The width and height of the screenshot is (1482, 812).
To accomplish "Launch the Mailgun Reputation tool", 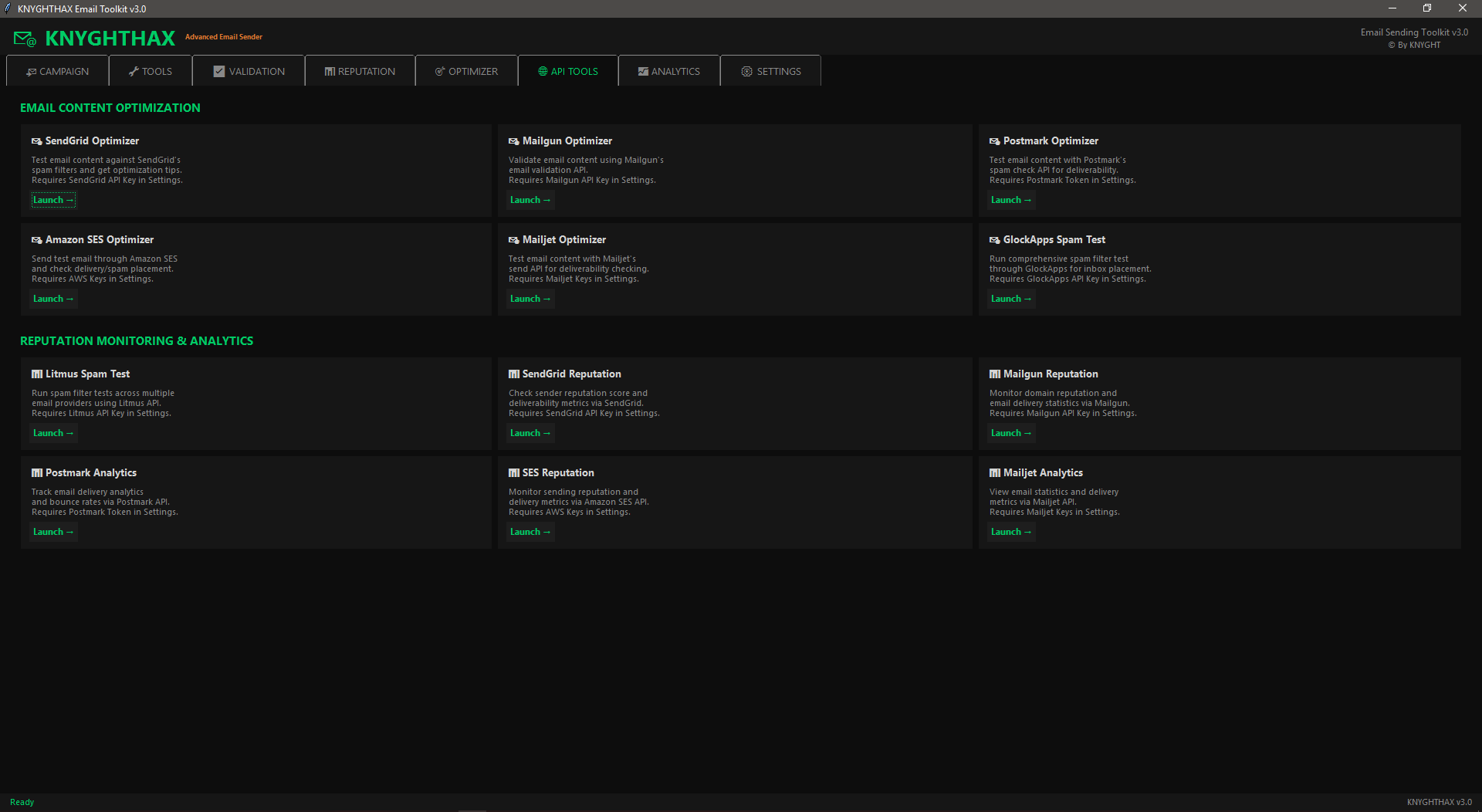I will tap(1011, 433).
